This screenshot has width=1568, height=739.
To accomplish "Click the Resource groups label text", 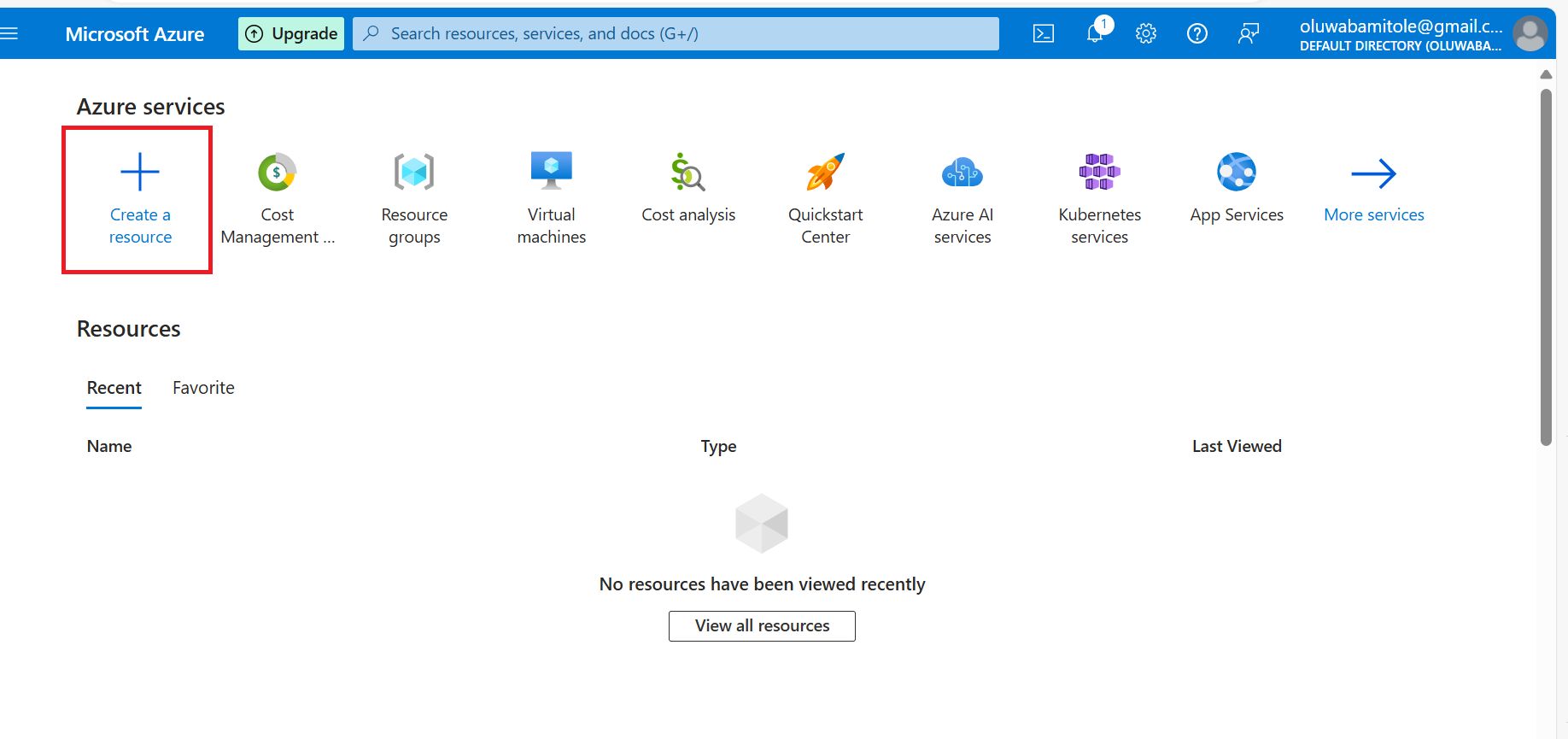I will (414, 226).
